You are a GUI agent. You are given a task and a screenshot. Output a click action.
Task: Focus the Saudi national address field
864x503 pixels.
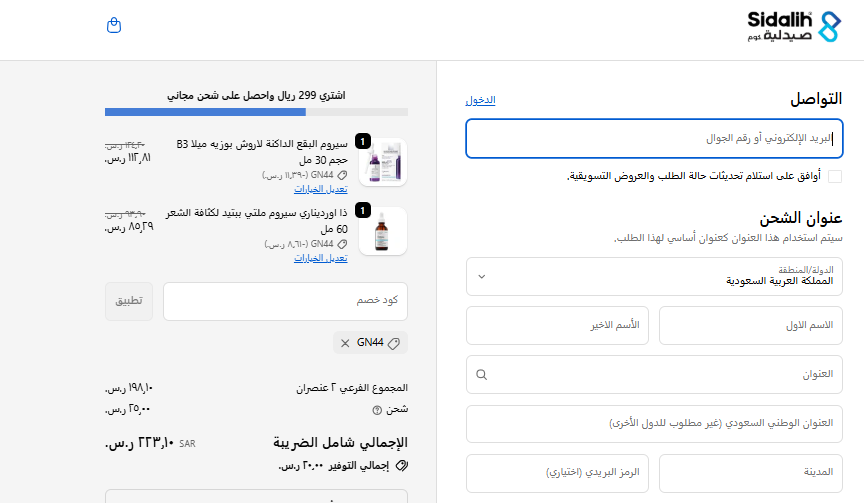click(654, 424)
